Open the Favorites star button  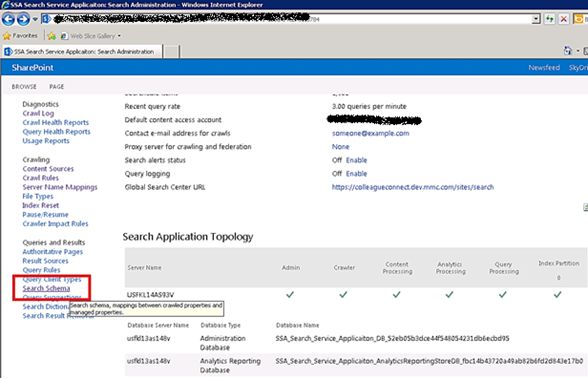point(21,36)
